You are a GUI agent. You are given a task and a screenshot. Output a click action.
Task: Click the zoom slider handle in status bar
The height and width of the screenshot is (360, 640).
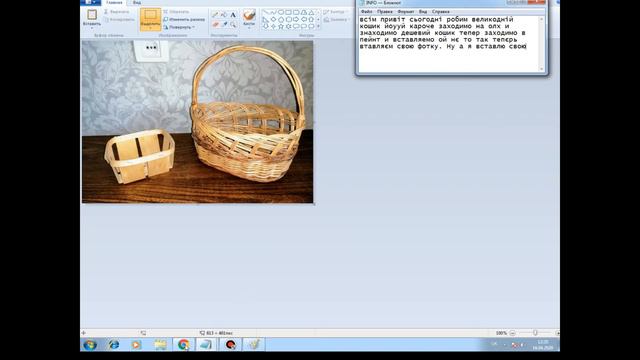click(535, 333)
